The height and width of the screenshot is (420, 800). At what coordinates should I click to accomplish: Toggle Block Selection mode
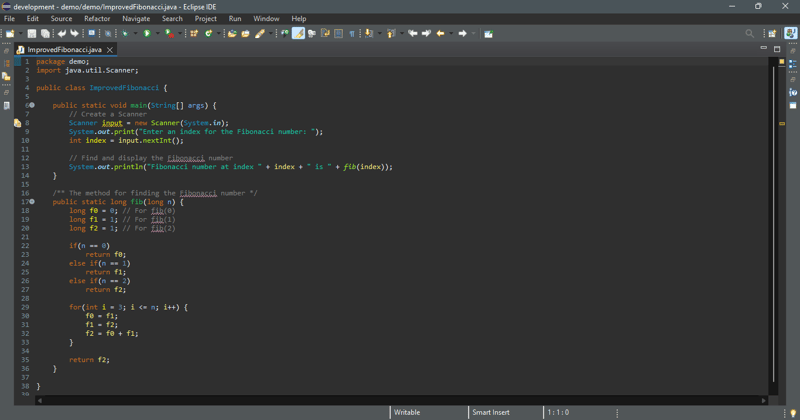point(338,34)
